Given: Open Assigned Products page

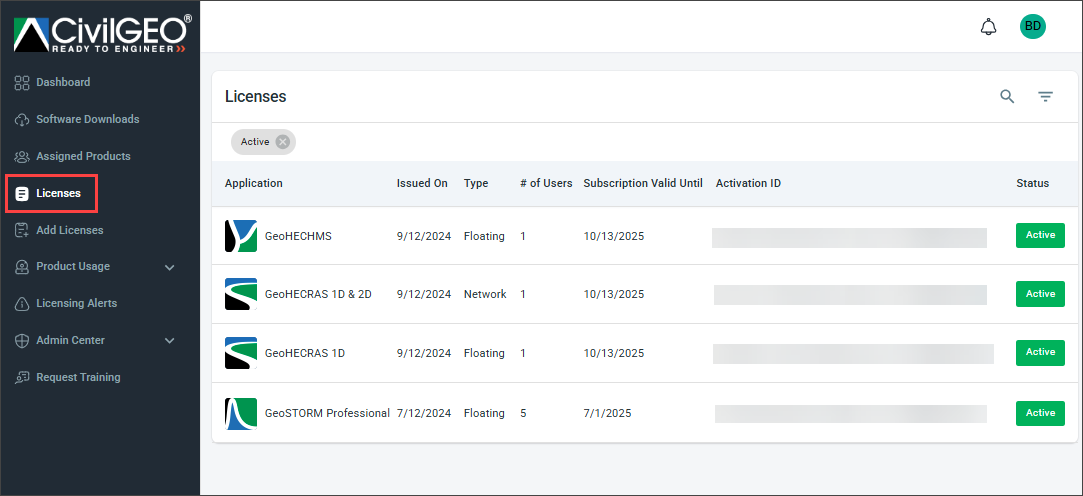Looking at the screenshot, I should pos(83,156).
